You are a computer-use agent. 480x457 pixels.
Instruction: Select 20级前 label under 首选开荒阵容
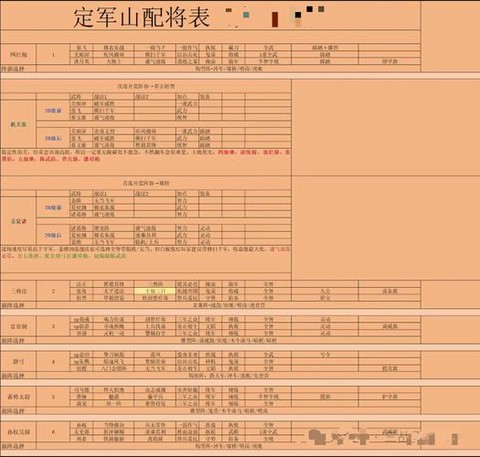53,208
